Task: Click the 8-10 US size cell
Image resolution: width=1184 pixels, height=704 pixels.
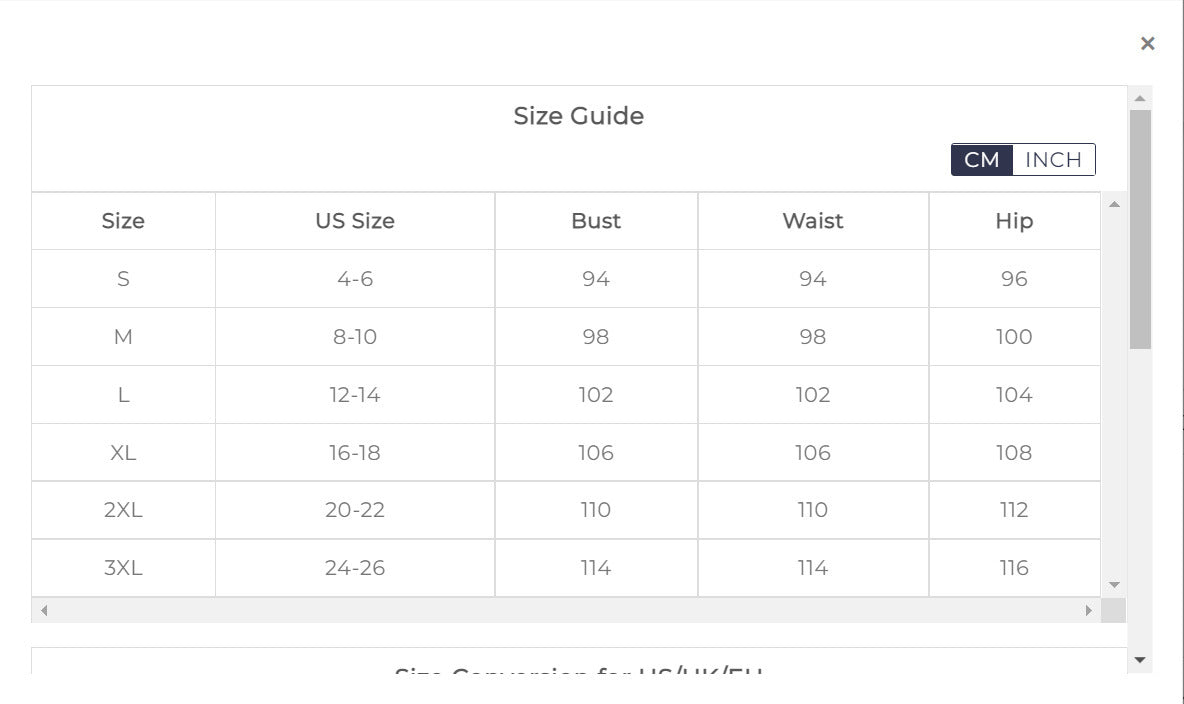Action: [x=355, y=337]
